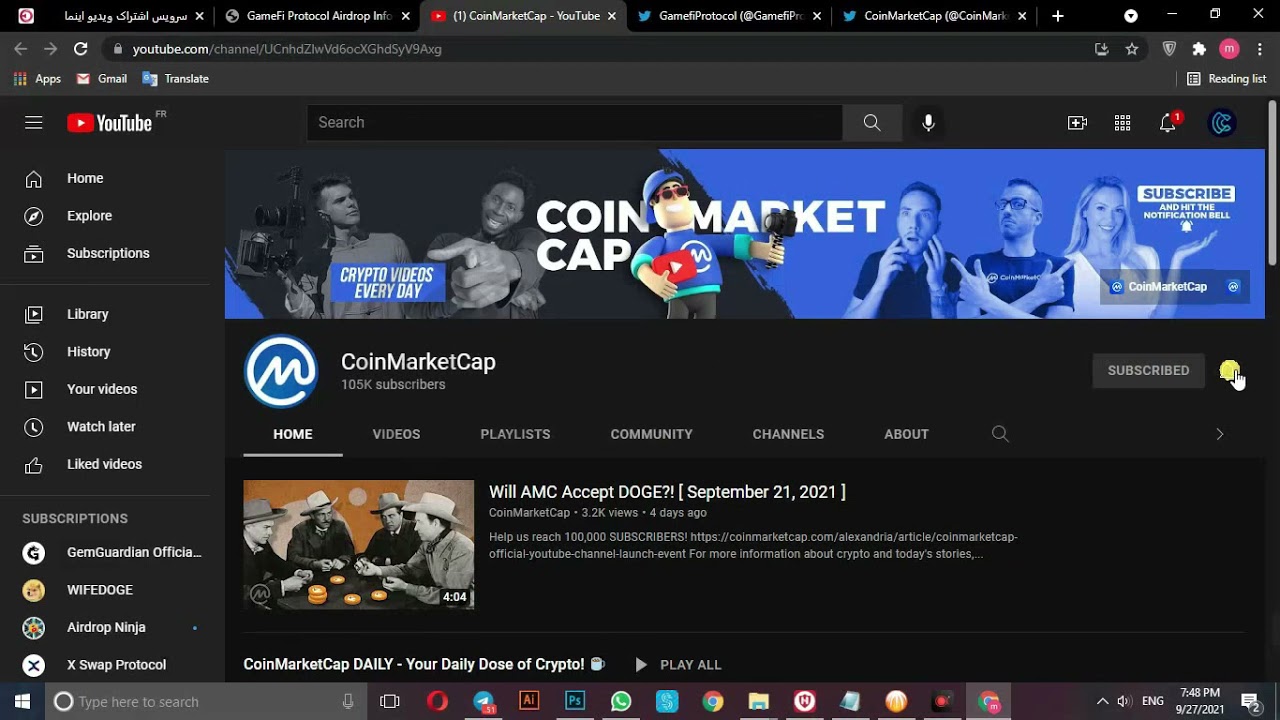This screenshot has height=720, width=1280.
Task: Switch to the PLAYLISTS tab
Action: click(515, 434)
